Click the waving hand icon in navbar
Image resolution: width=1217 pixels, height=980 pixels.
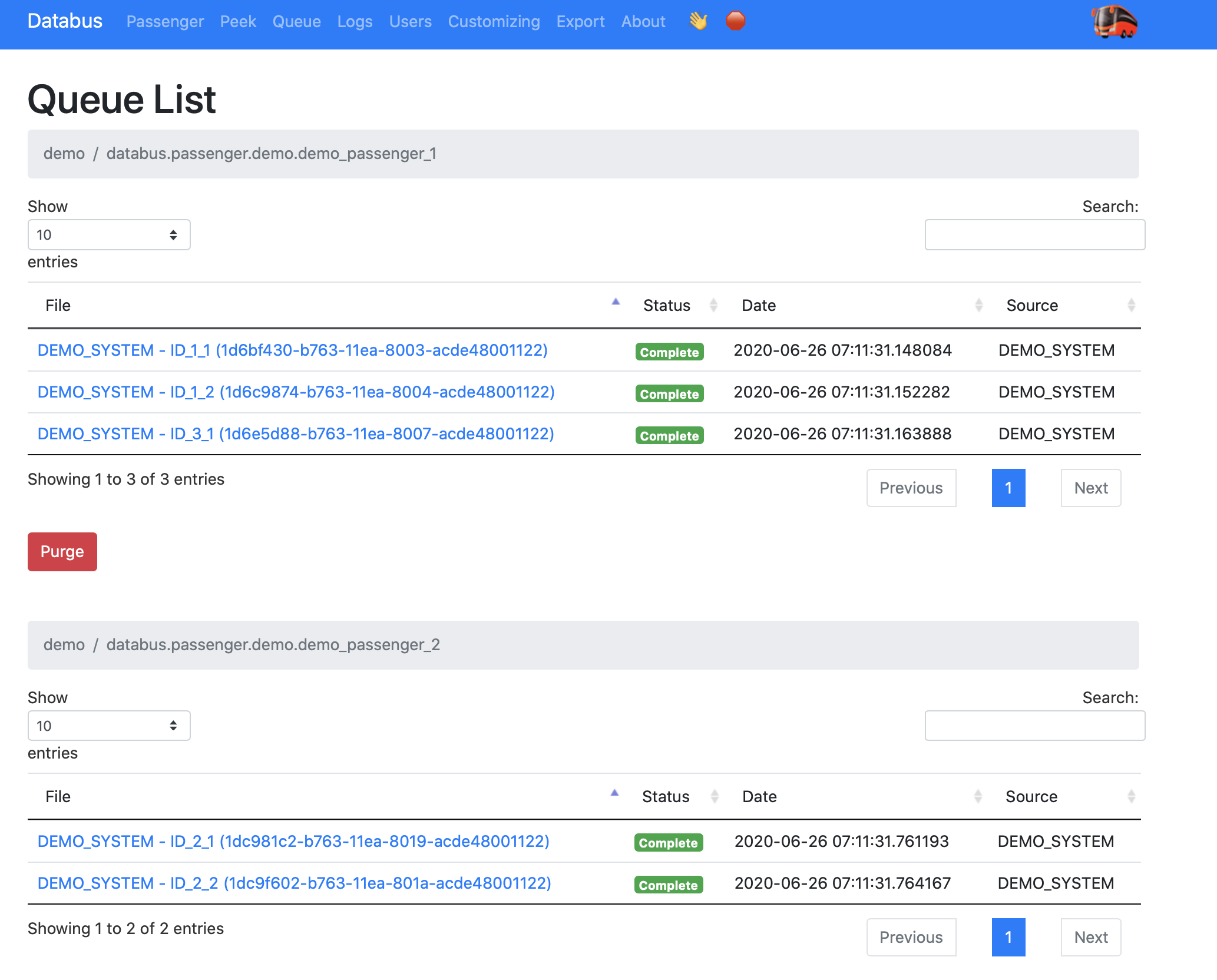point(698,22)
